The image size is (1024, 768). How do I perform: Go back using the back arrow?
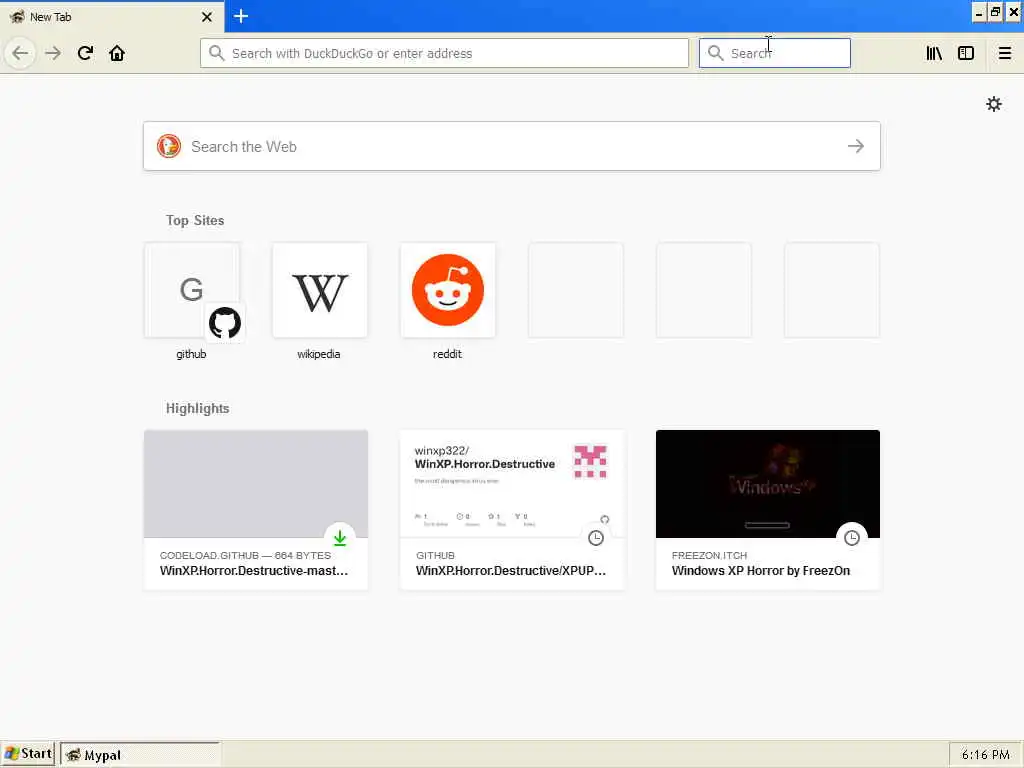(20, 53)
